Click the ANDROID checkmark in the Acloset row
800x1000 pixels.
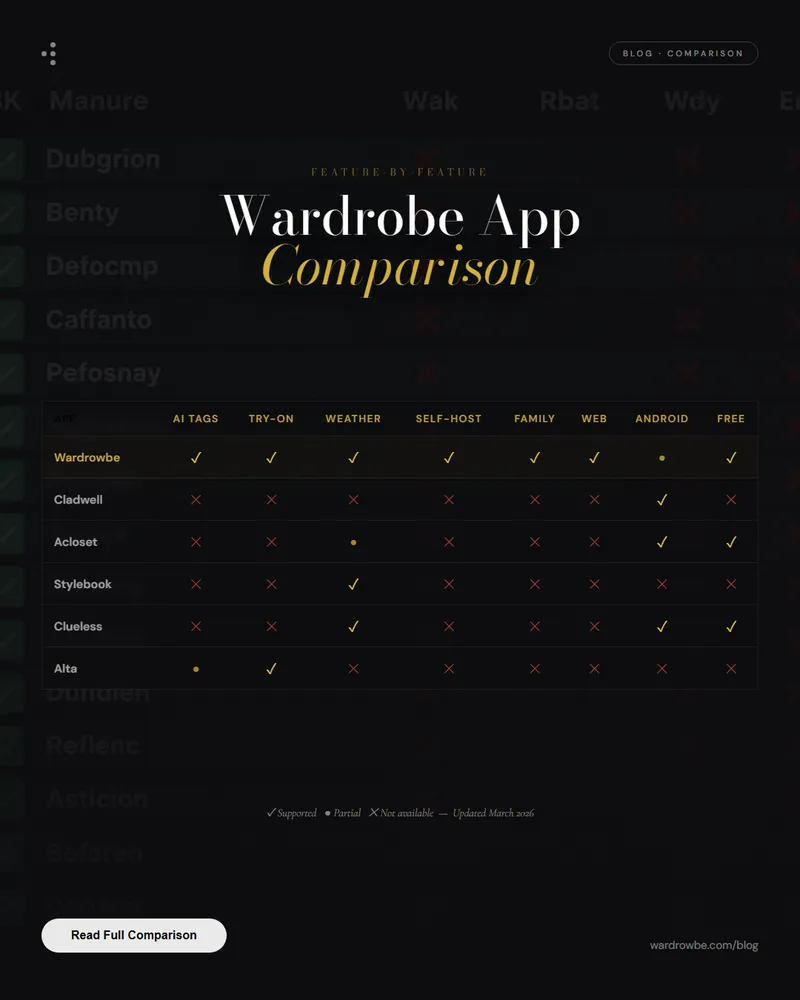661,542
